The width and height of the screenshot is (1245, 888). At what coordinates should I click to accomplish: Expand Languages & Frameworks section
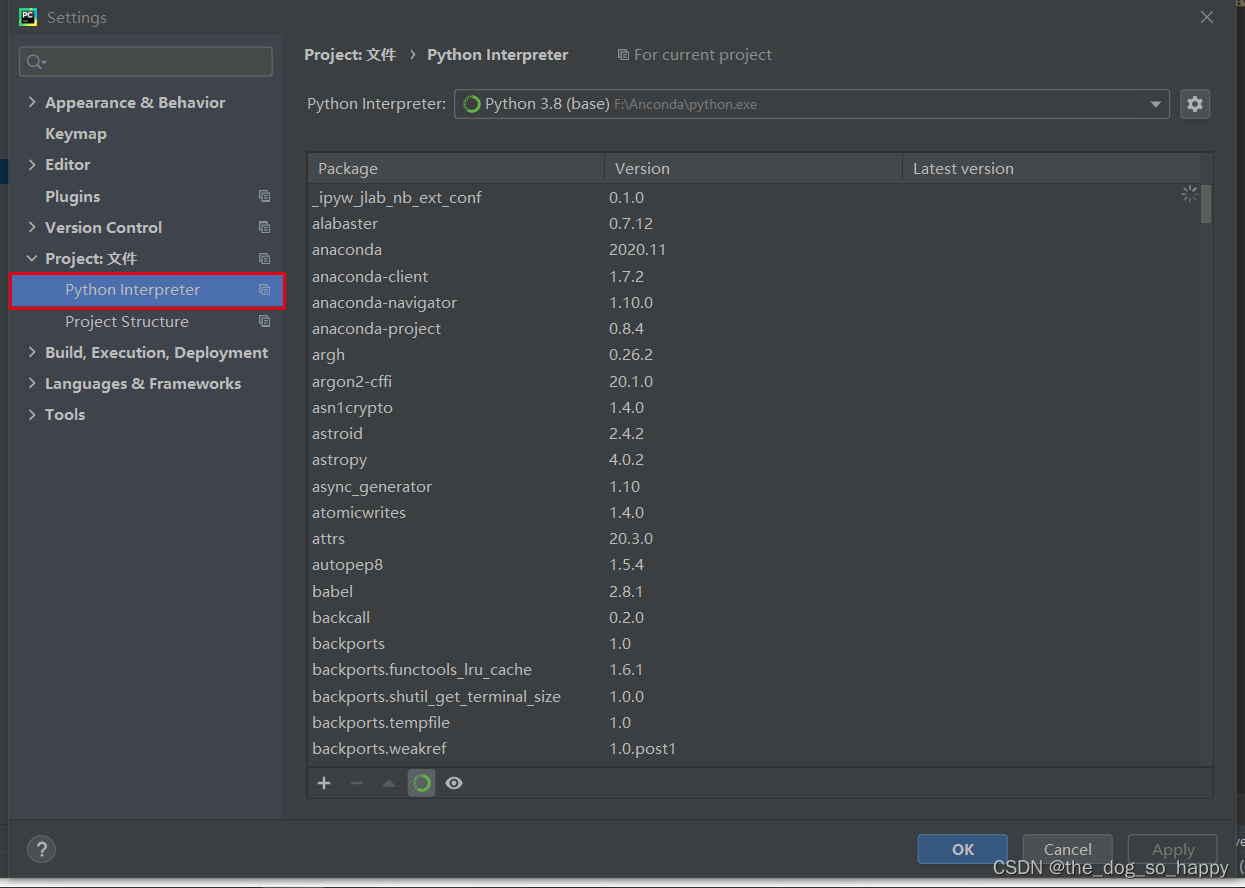[x=32, y=383]
